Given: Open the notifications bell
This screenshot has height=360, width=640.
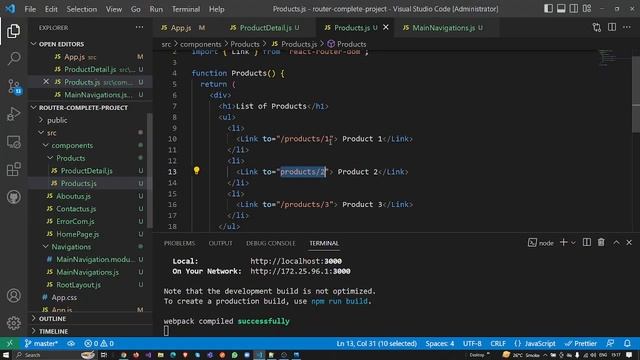Looking at the screenshot, I should (627, 343).
